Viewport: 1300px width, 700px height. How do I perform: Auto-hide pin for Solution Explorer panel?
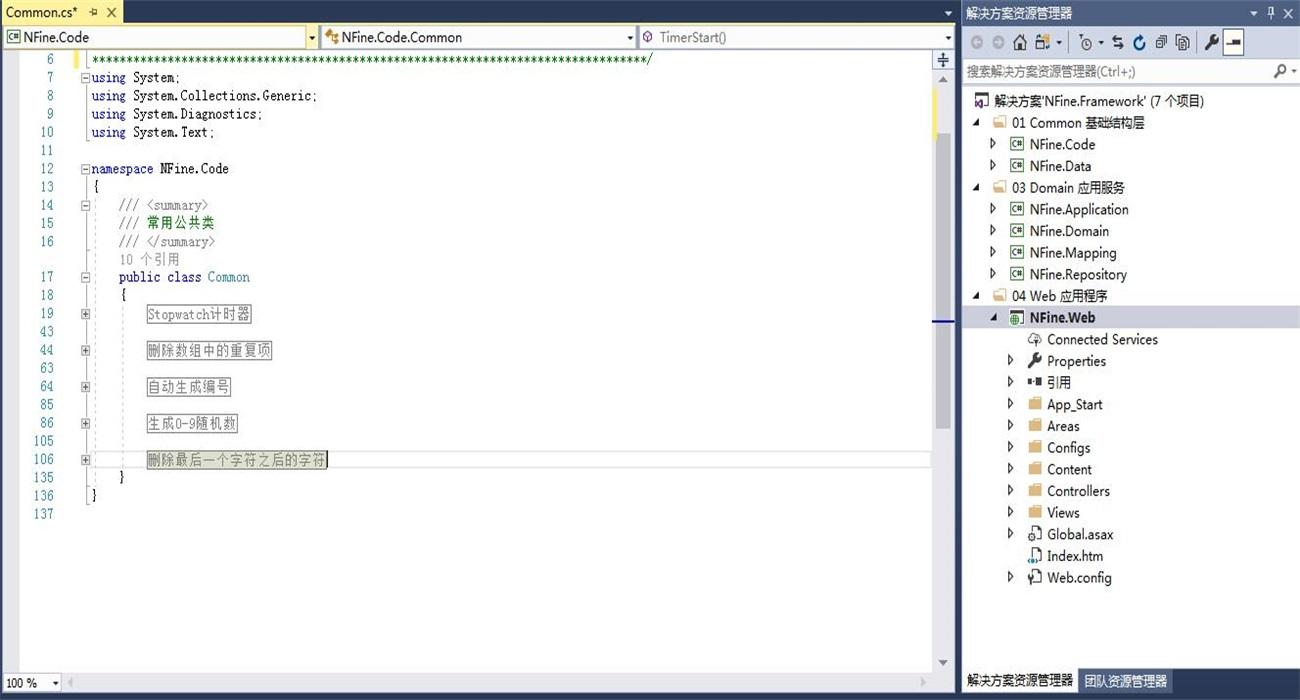pos(1272,12)
